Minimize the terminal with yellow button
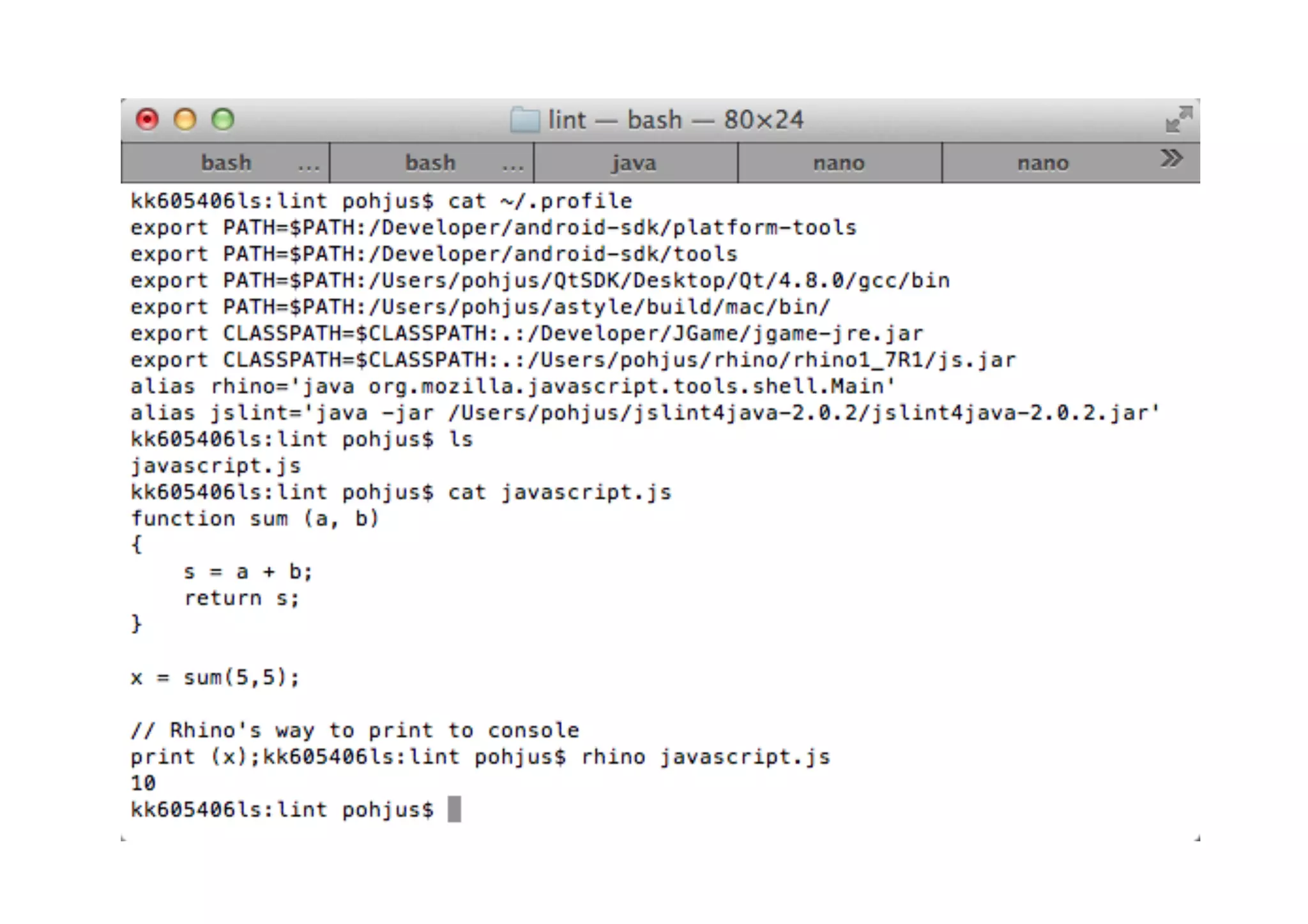The width and height of the screenshot is (1308, 924). (x=185, y=119)
